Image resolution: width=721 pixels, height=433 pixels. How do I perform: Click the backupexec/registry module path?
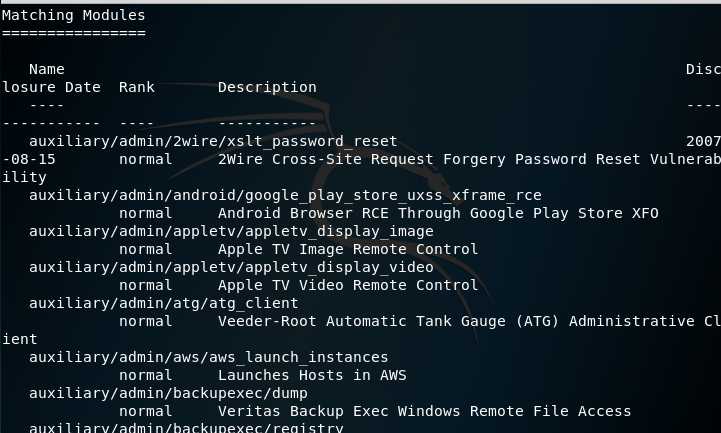[x=186, y=428]
